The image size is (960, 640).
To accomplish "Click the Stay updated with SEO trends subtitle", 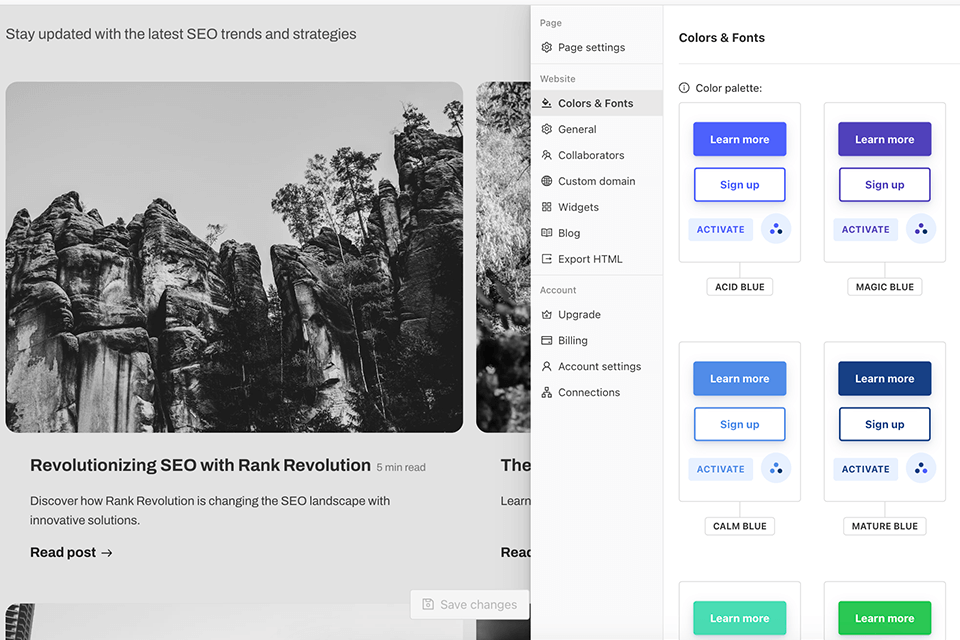I will coord(181,34).
